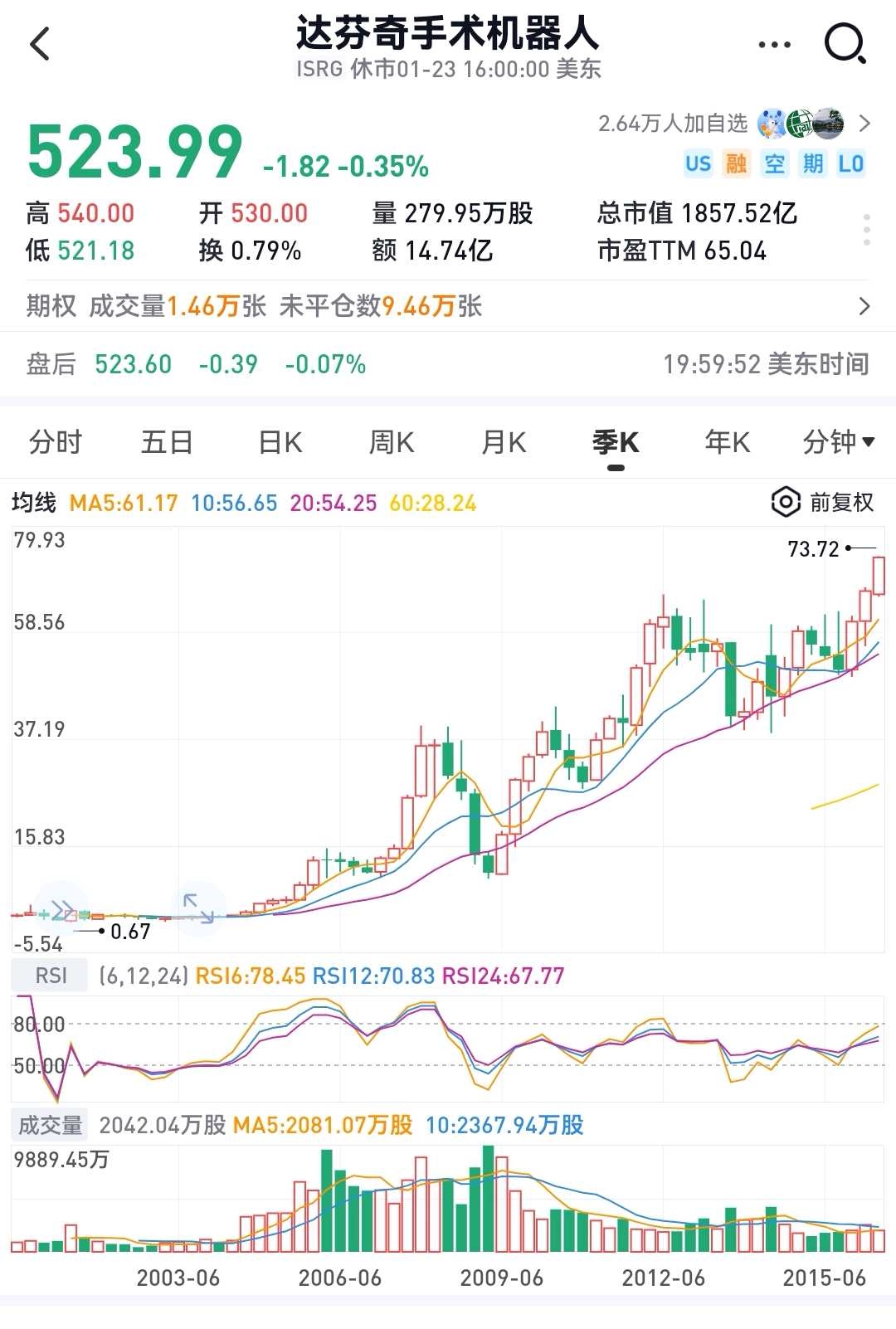This screenshot has width=896, height=1329.
Task: Tap the 成交量 volume indicator label
Action: pyautogui.click(x=51, y=1125)
